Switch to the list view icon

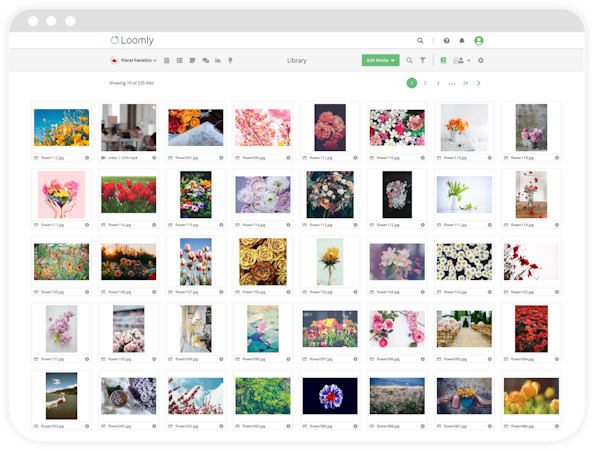(180, 60)
